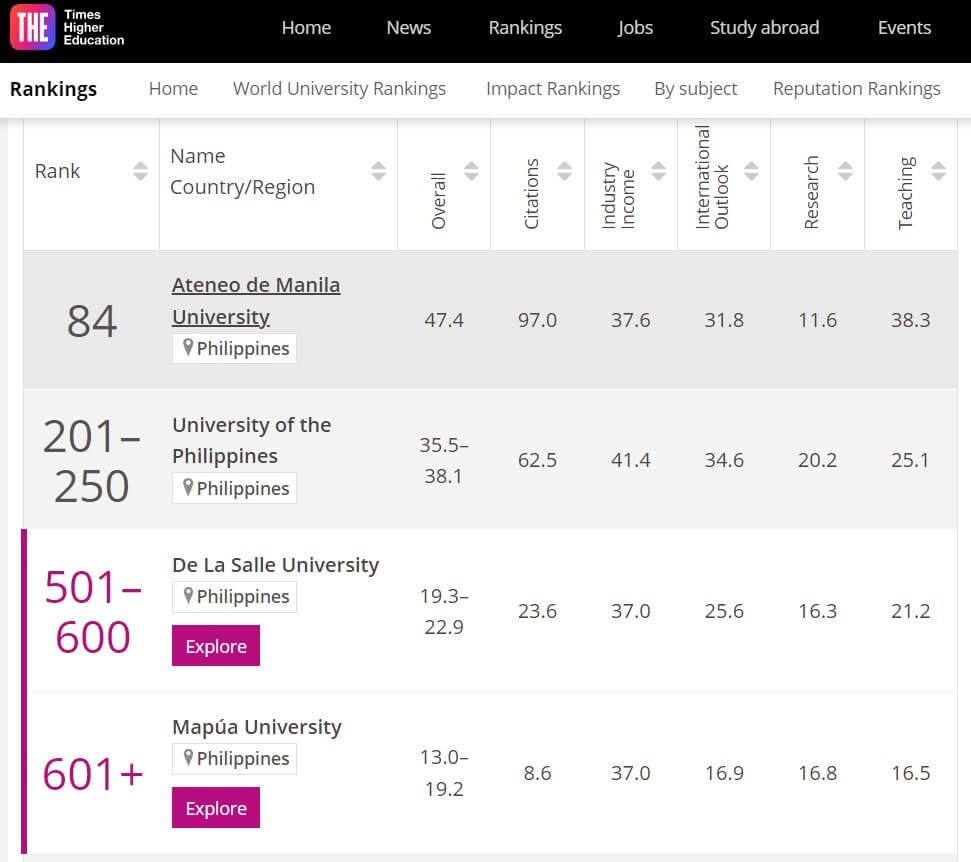The height and width of the screenshot is (862, 971).
Task: Switch to World University Rankings tab
Action: [339, 89]
